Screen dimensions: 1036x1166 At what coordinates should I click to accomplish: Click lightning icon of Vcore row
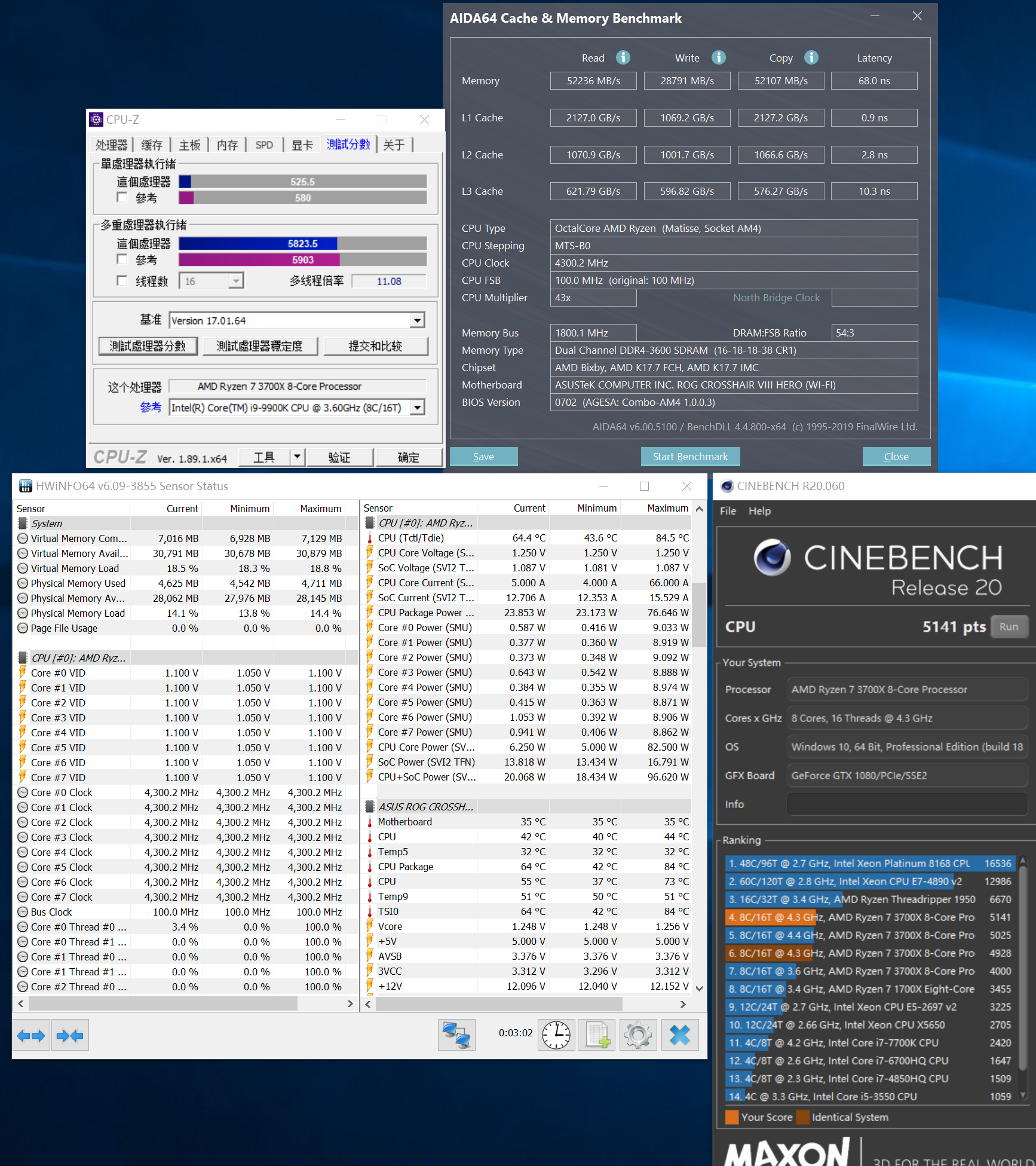point(370,926)
